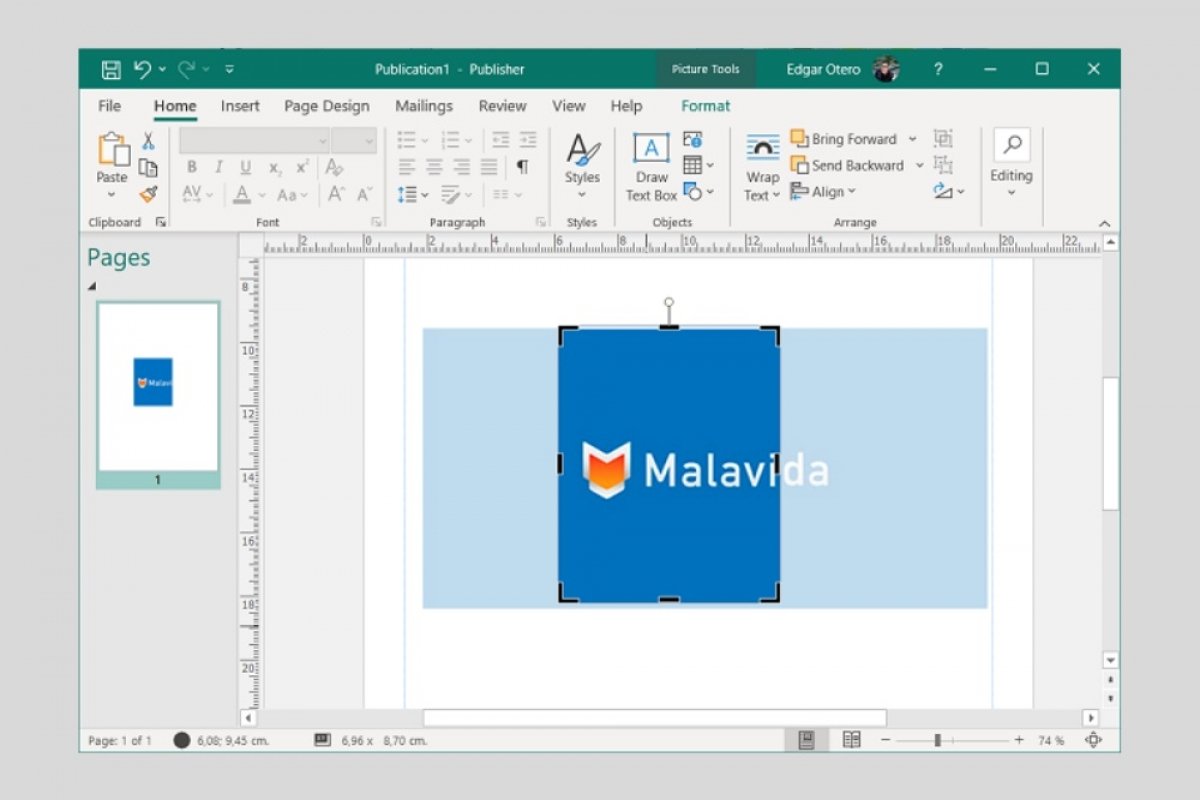The width and height of the screenshot is (1200, 800).
Task: Zoom in with the plus button
Action: [x=1019, y=740]
